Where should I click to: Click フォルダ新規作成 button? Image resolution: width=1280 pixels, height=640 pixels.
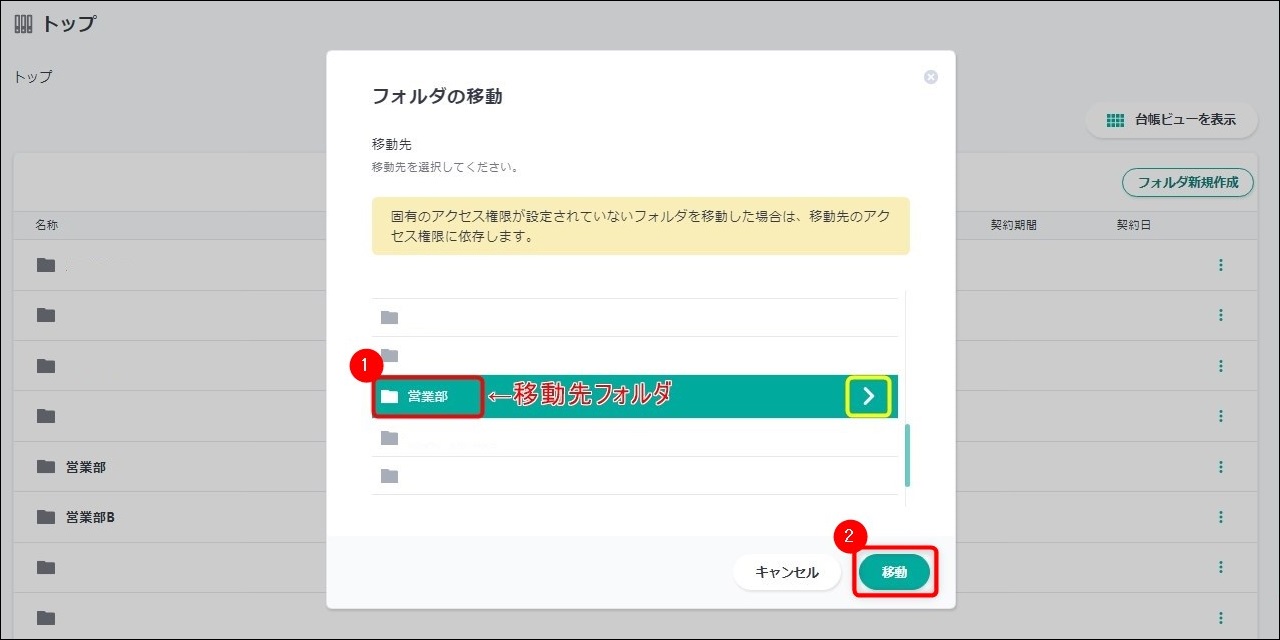1187,182
